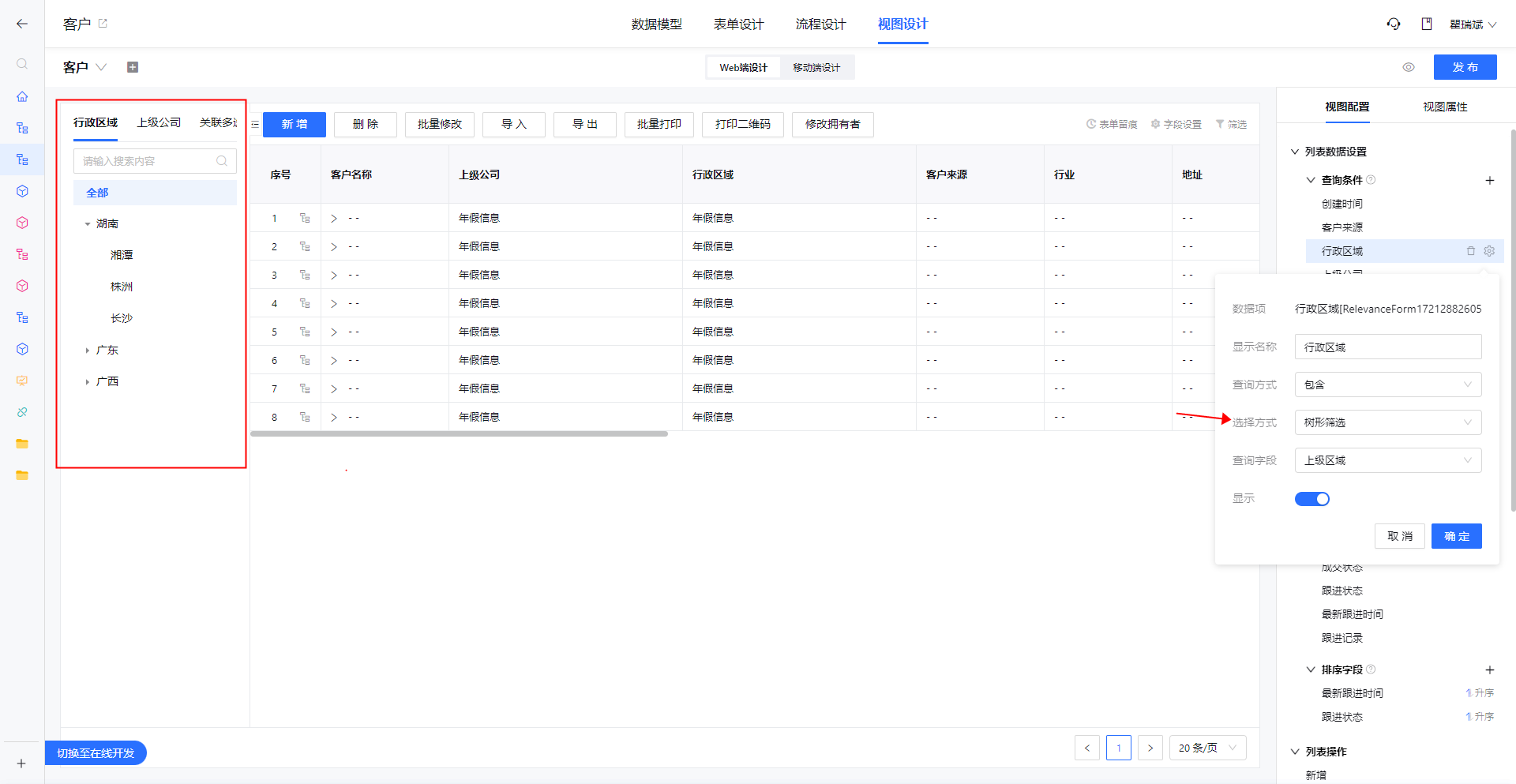Click the 客户来源 query condition
Viewport: 1516px width, 784px height.
(x=1342, y=227)
